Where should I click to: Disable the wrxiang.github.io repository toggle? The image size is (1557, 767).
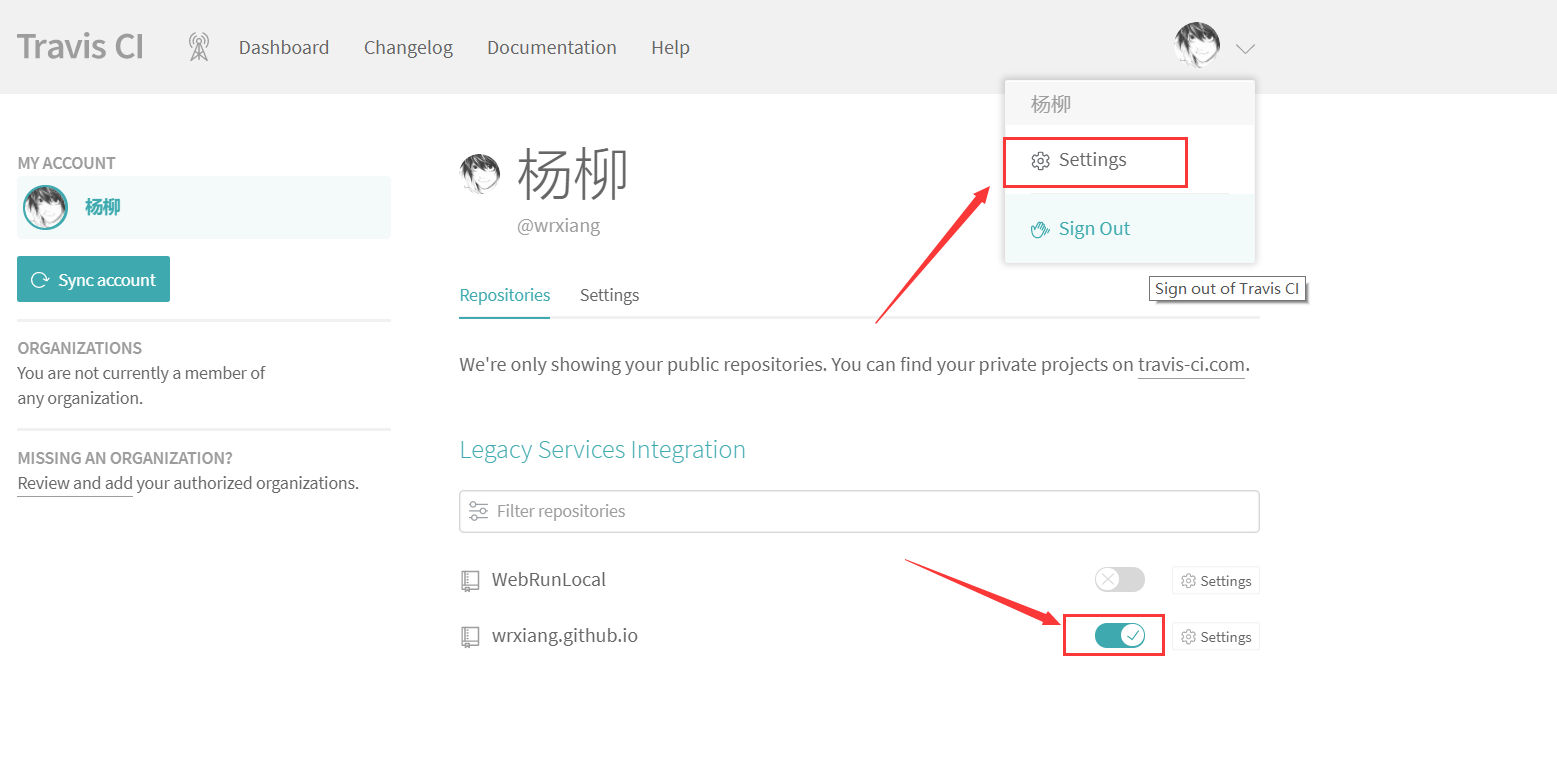tap(1119, 635)
